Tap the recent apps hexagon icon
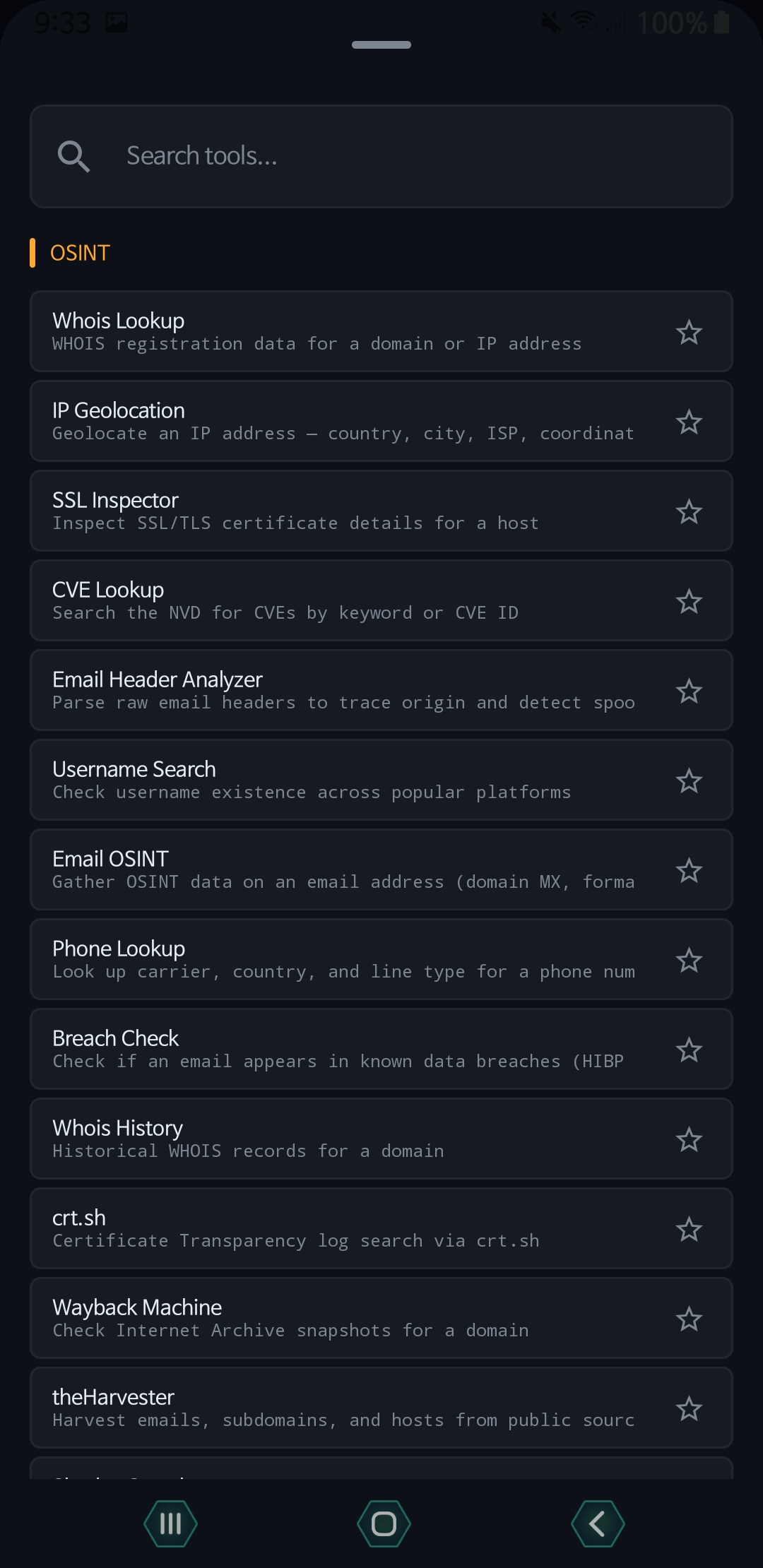 tap(170, 1524)
